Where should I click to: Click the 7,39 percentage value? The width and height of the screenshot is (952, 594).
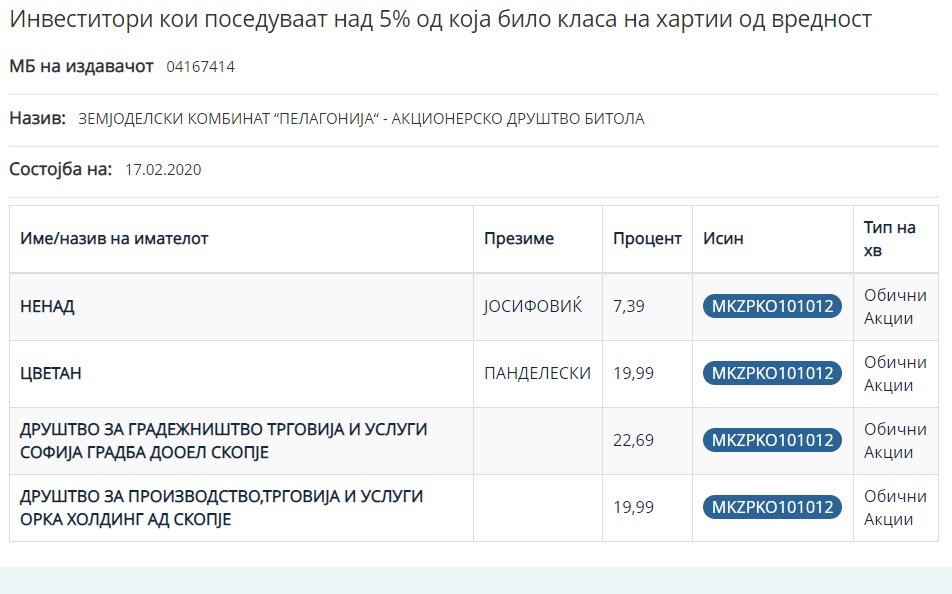[629, 307]
